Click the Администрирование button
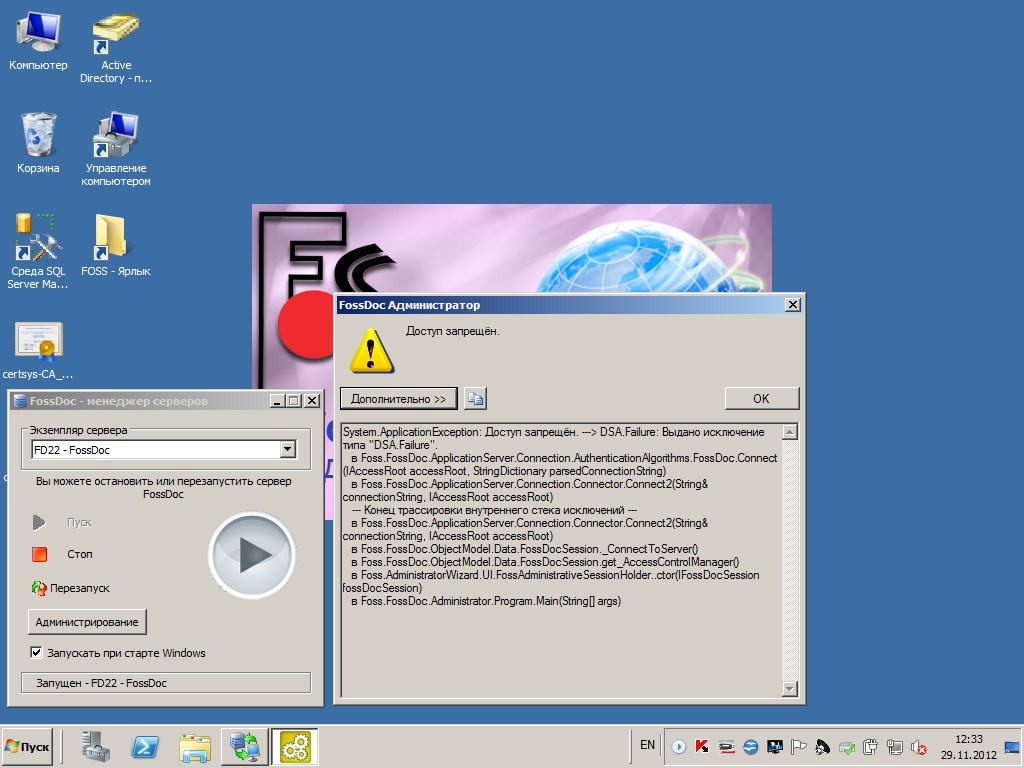The image size is (1024, 768). coord(87,622)
